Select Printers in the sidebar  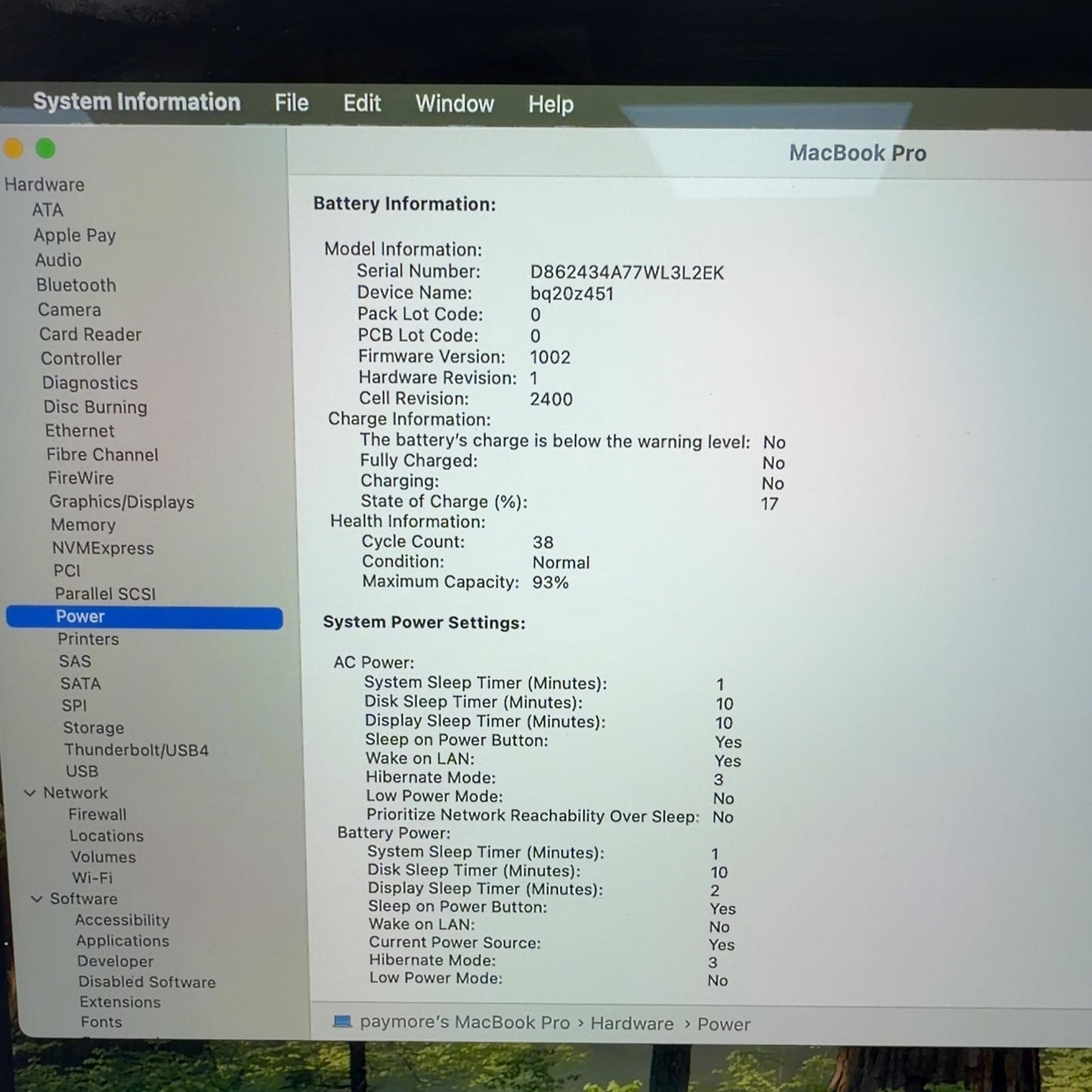click(x=88, y=639)
